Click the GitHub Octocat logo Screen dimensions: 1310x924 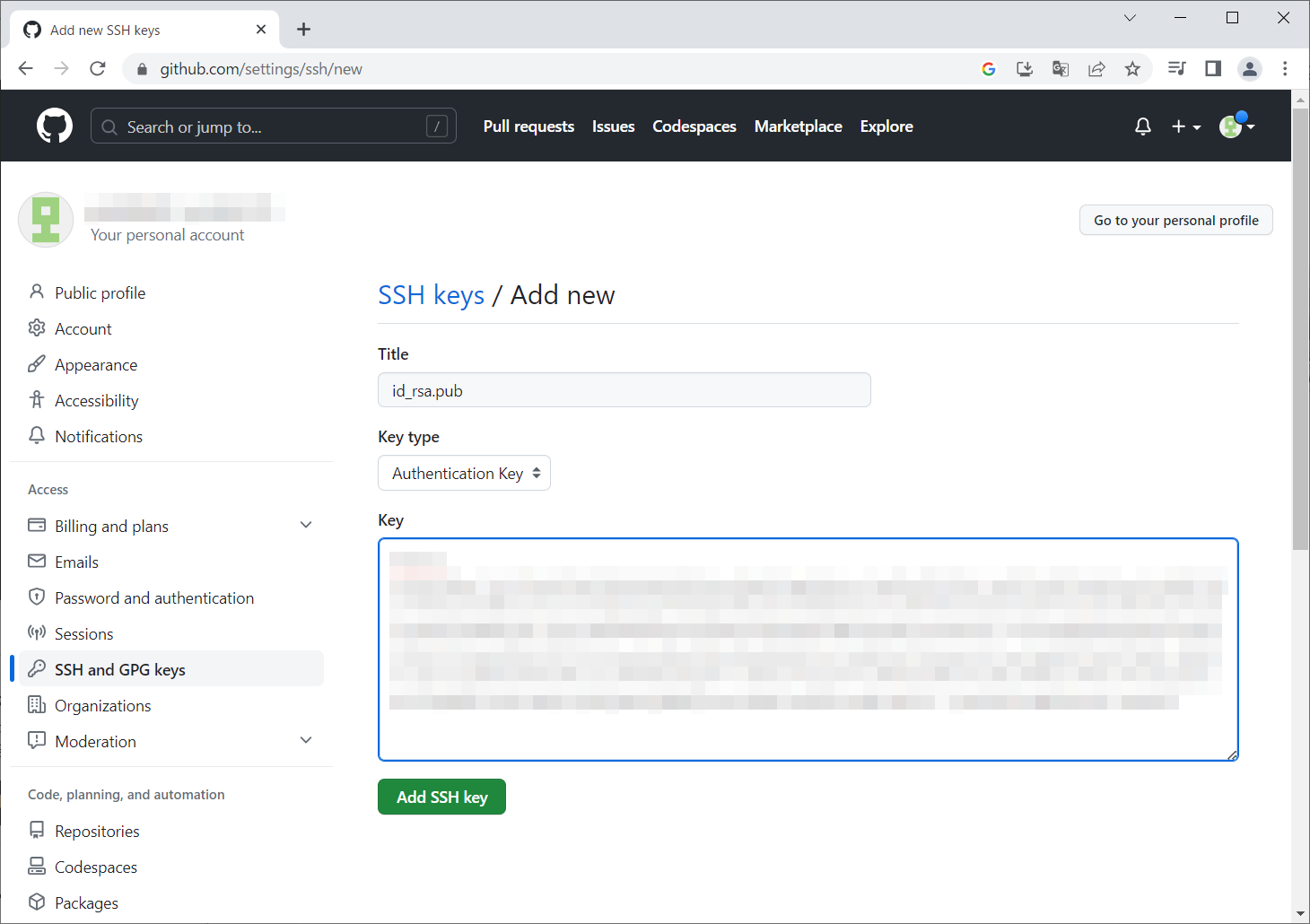[55, 126]
